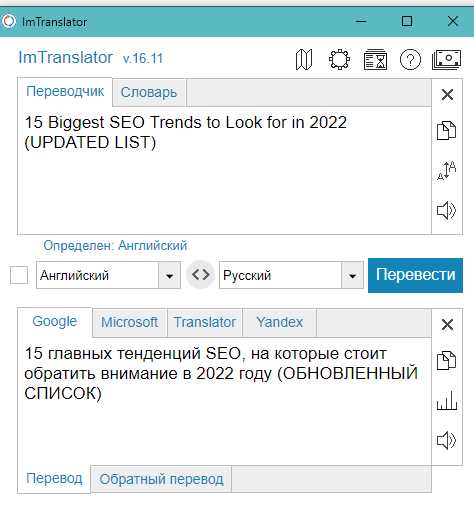Listen to the Russian translation
Viewport: 474px width, 517px height.
tap(447, 440)
